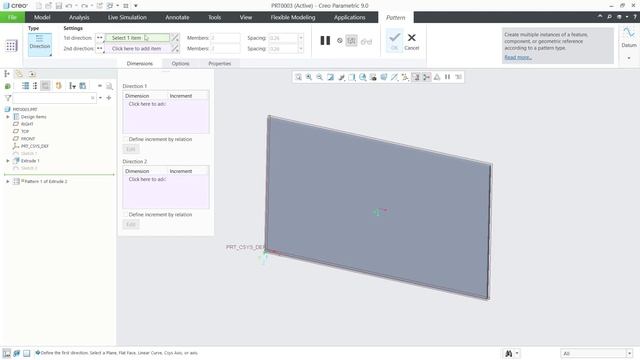
Task: Open the Options panel tab
Action: (x=180, y=64)
